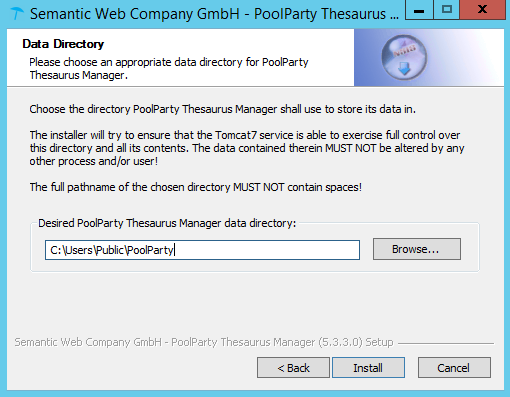Open the Browse... folder picker
Image resolution: width=510 pixels, height=397 pixels.
coord(417,249)
